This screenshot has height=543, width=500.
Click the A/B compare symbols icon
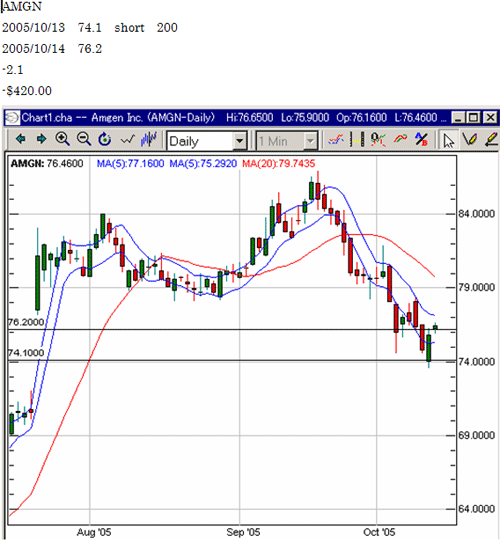point(421,140)
